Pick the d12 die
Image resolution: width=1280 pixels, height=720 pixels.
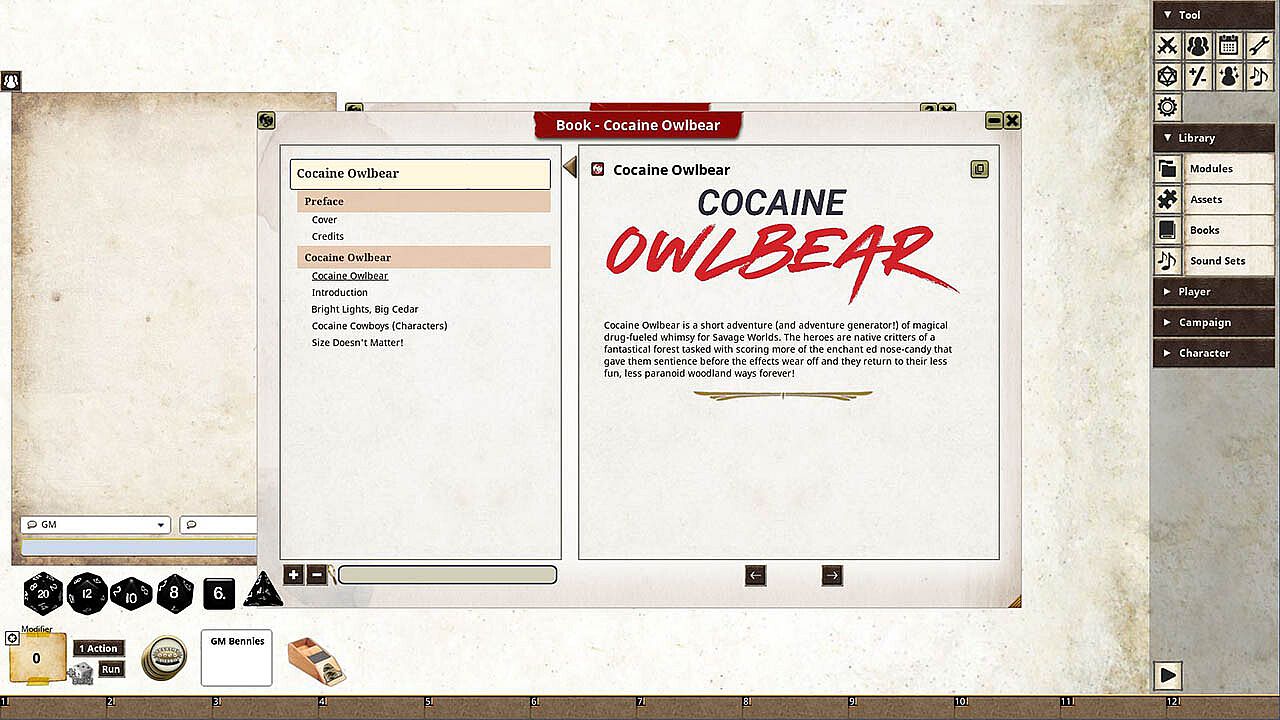coord(87,593)
